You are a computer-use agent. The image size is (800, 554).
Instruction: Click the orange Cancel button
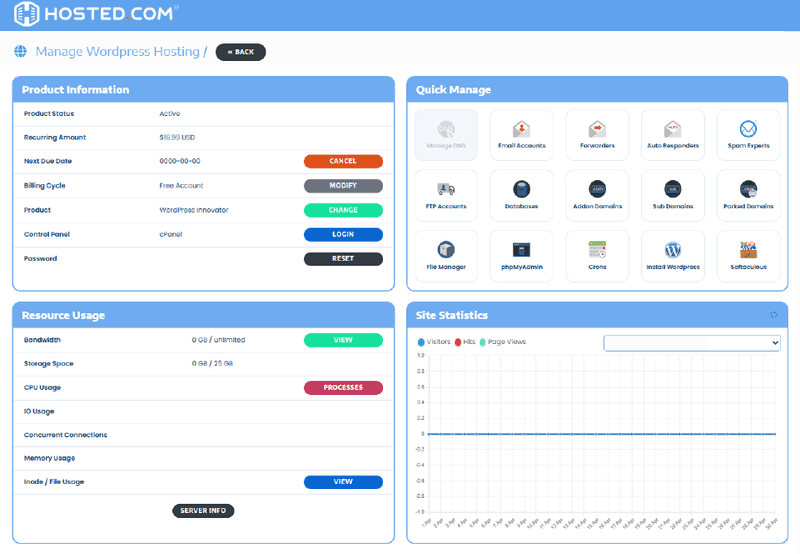[x=343, y=161]
